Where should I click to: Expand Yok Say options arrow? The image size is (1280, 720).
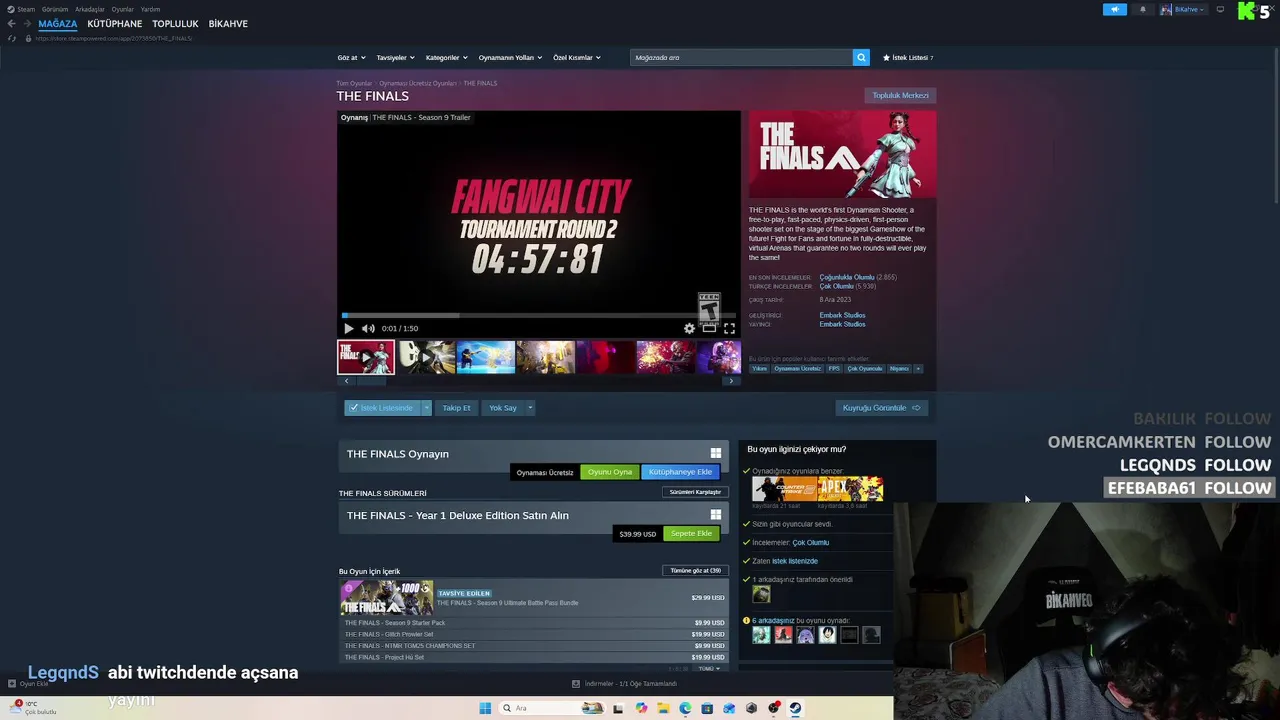pyautogui.click(x=530, y=408)
